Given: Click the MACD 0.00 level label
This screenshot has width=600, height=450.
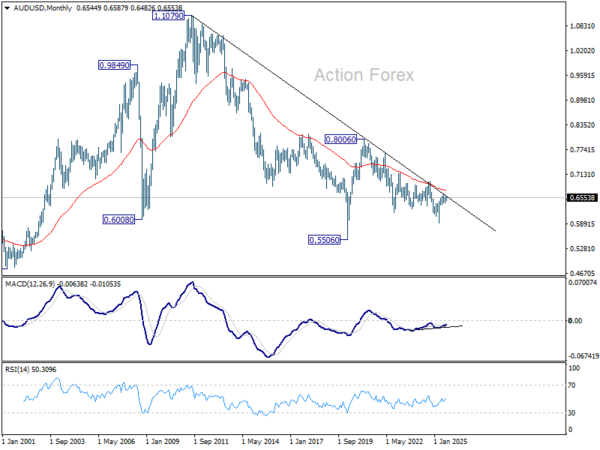Looking at the screenshot, I should 575,321.
